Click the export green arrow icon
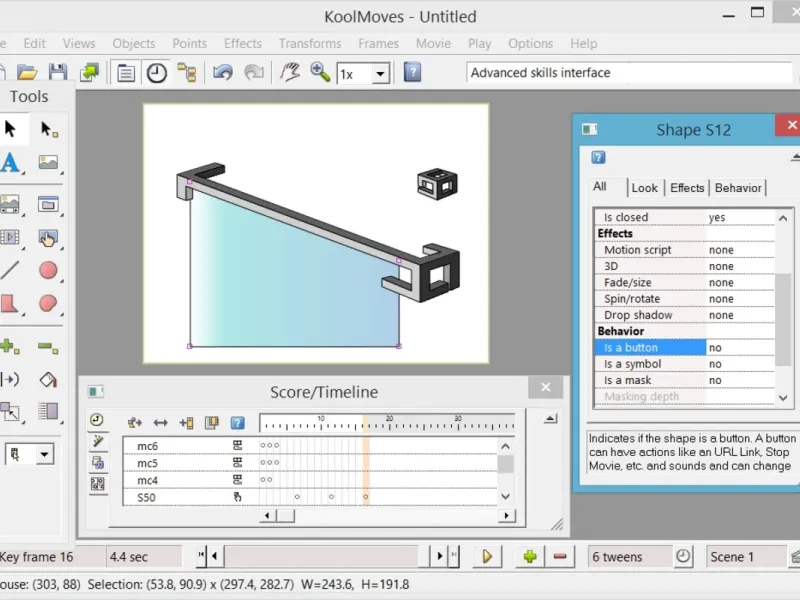This screenshot has width=800, height=600. tap(90, 72)
